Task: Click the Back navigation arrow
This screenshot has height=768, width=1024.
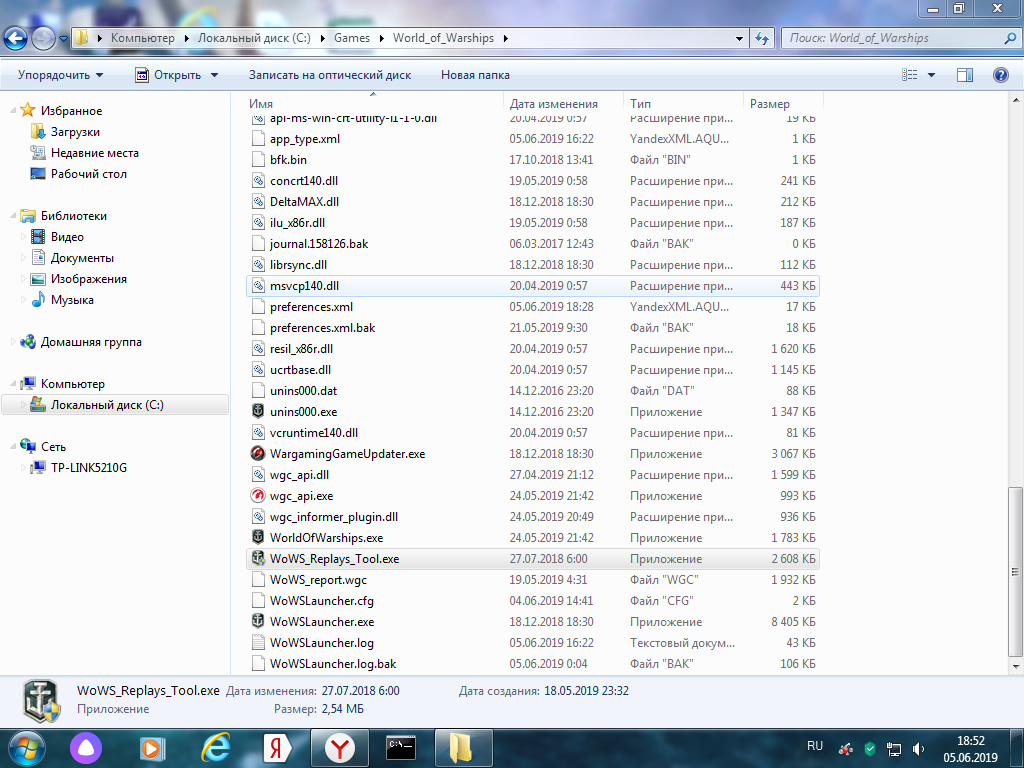Action: [x=16, y=39]
